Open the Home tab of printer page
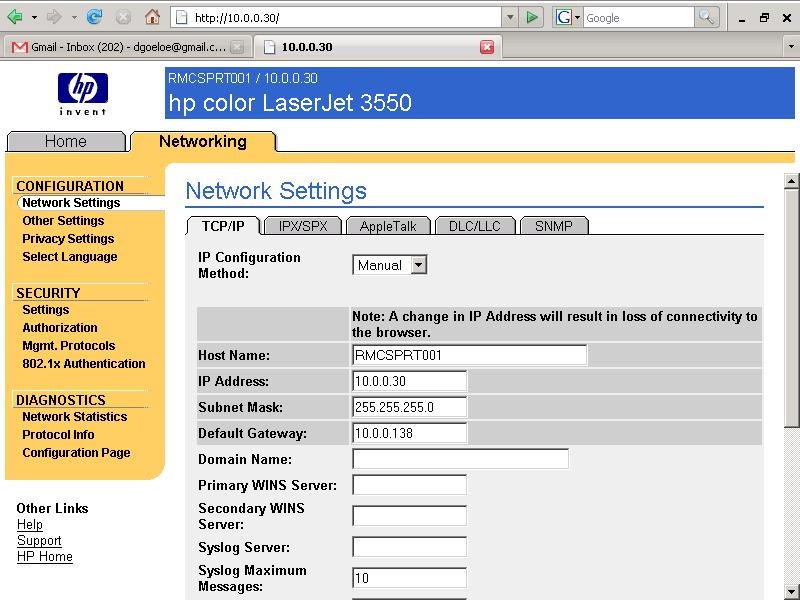 [x=66, y=141]
